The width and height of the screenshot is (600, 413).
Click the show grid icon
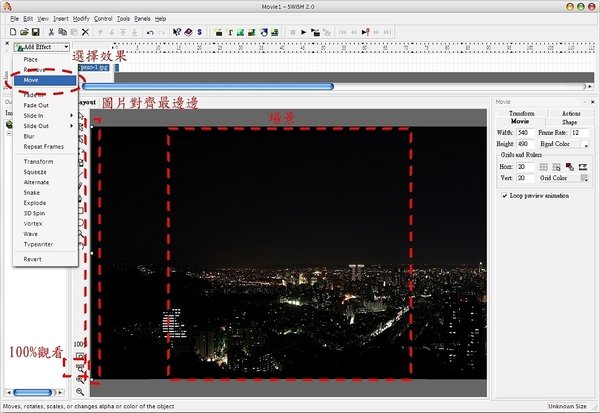pyautogui.click(x=543, y=167)
